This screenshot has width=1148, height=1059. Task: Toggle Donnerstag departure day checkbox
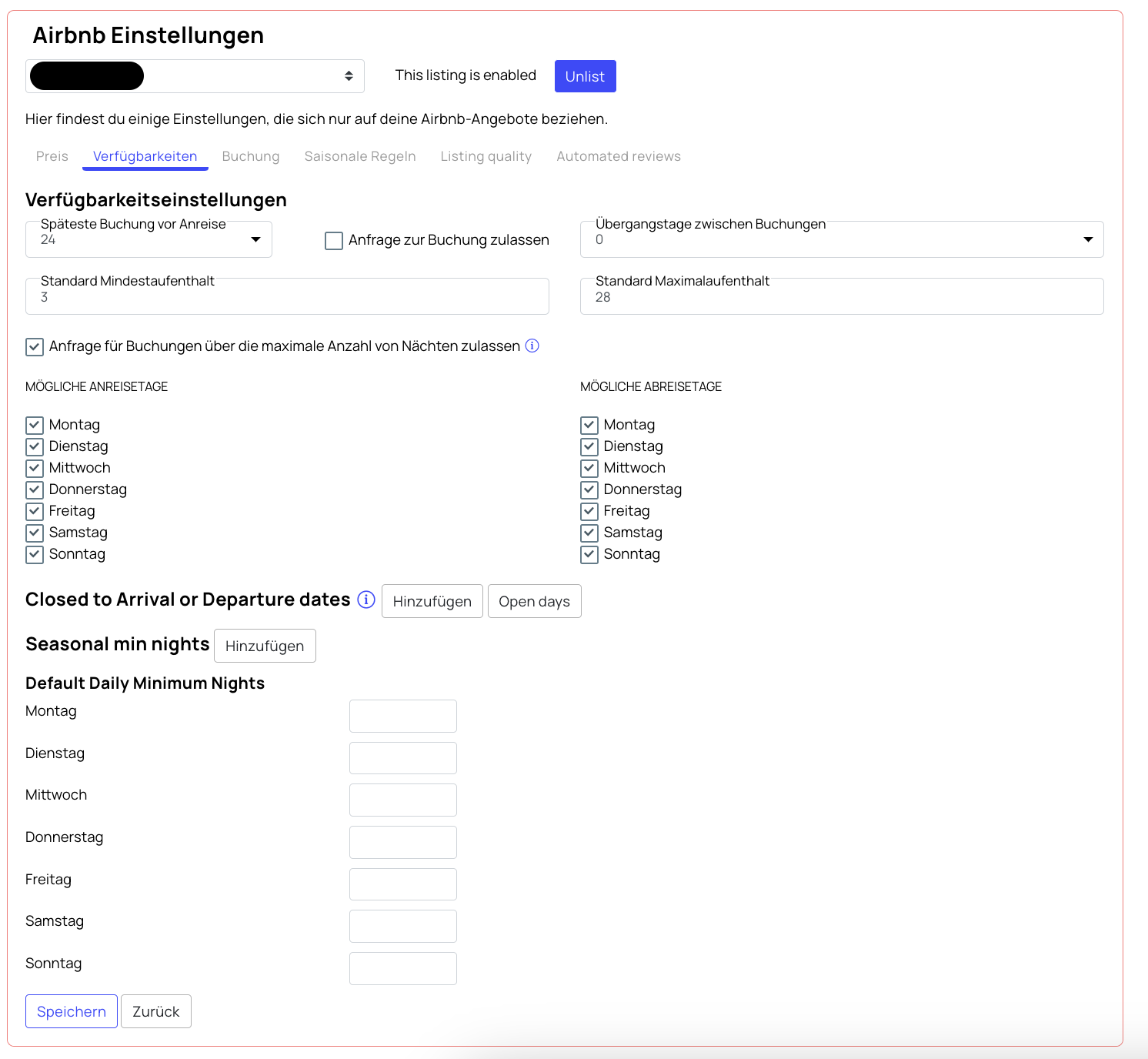coord(589,489)
